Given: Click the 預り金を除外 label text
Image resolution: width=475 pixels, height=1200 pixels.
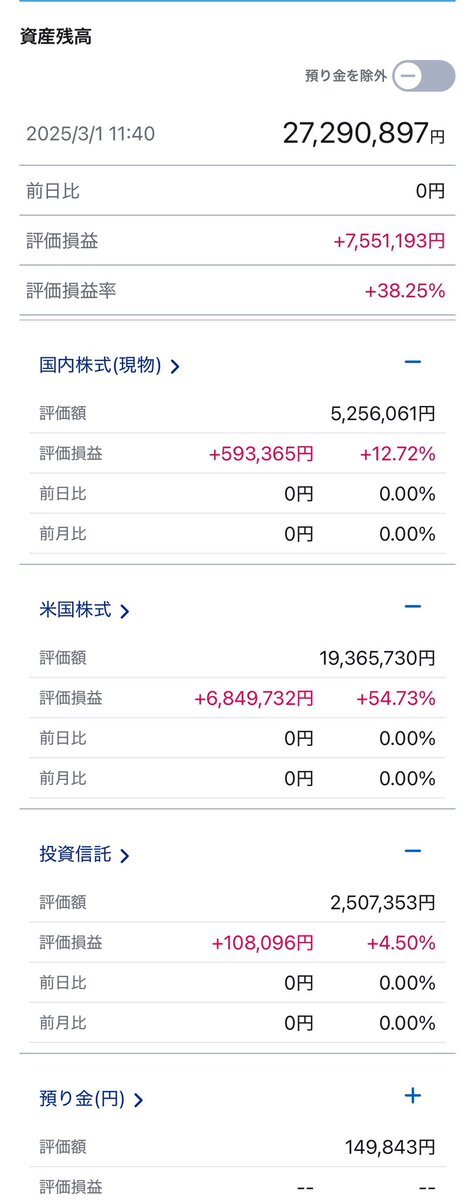Looking at the screenshot, I should pos(345,75).
